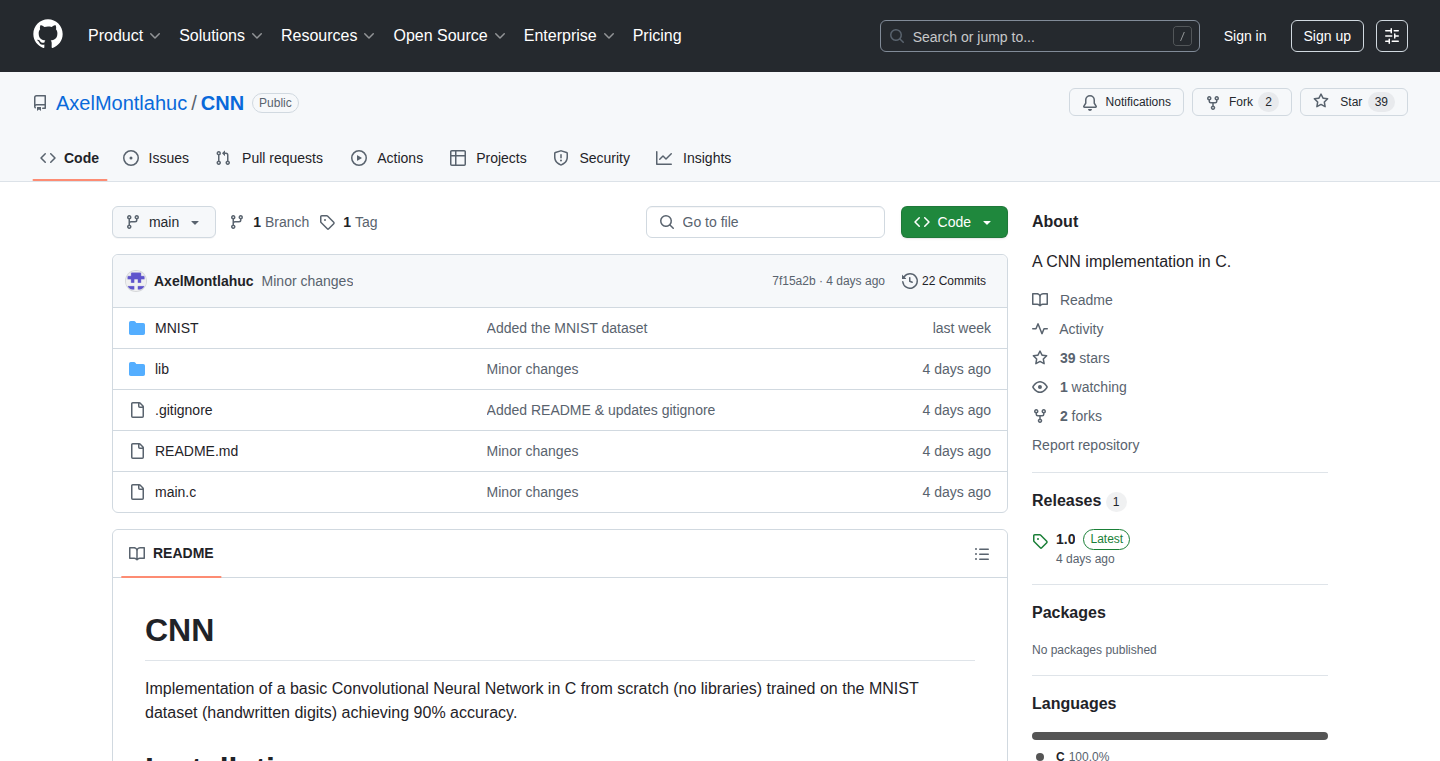
Task: Open the Insights tab
Action: (694, 158)
